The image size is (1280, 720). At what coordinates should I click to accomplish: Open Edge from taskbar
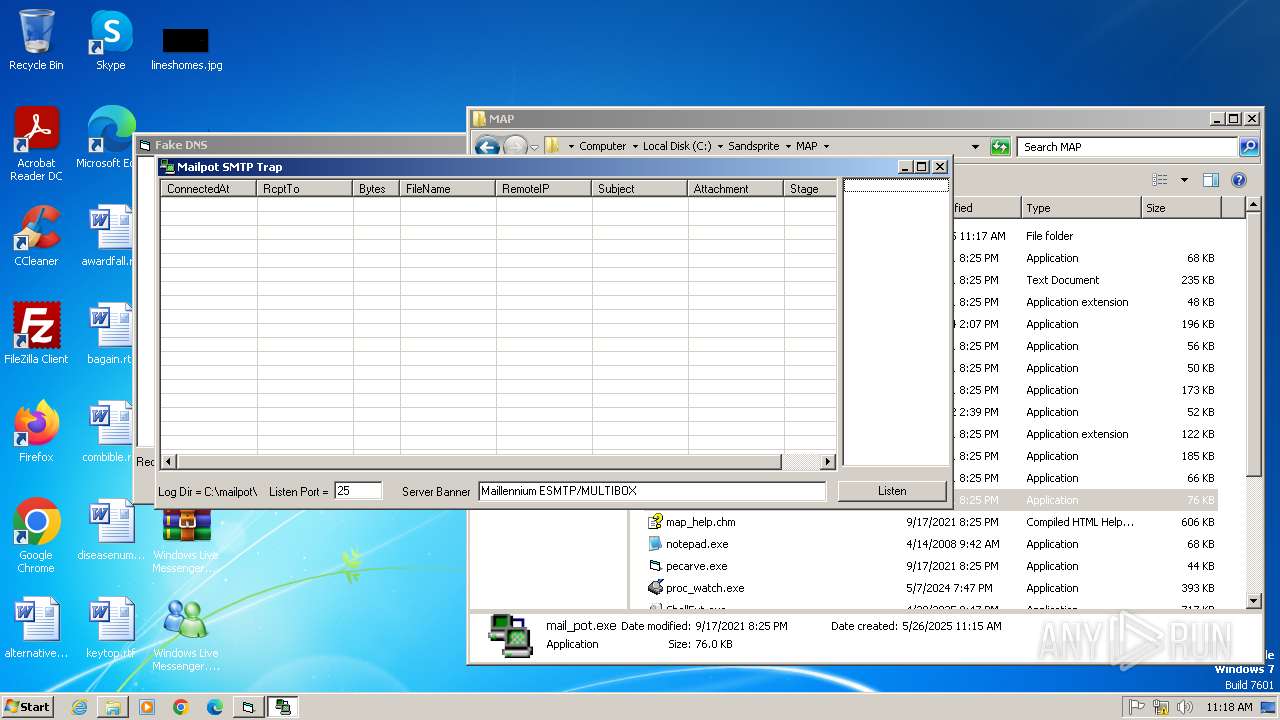pos(215,707)
